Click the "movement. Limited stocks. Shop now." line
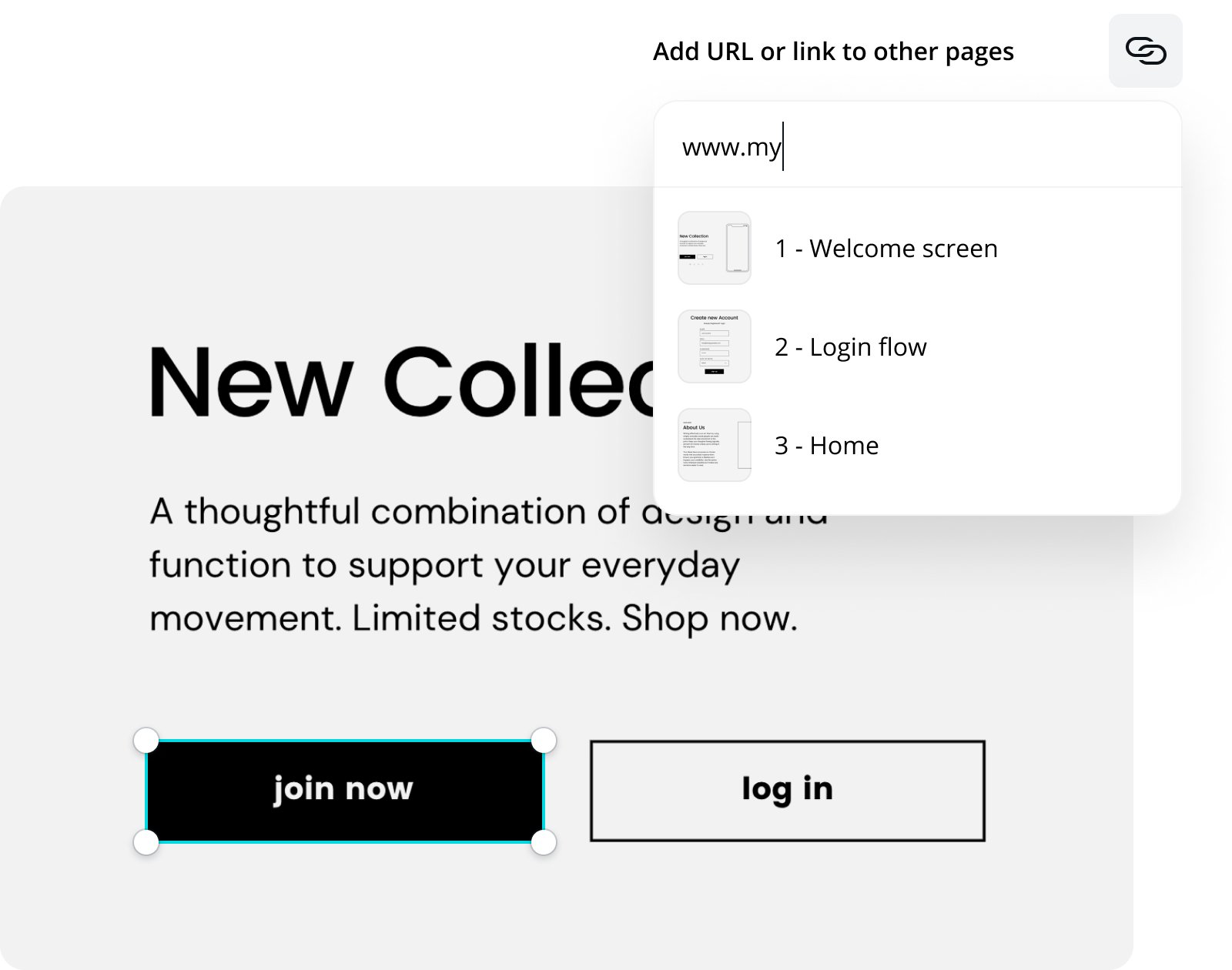 pos(473,618)
